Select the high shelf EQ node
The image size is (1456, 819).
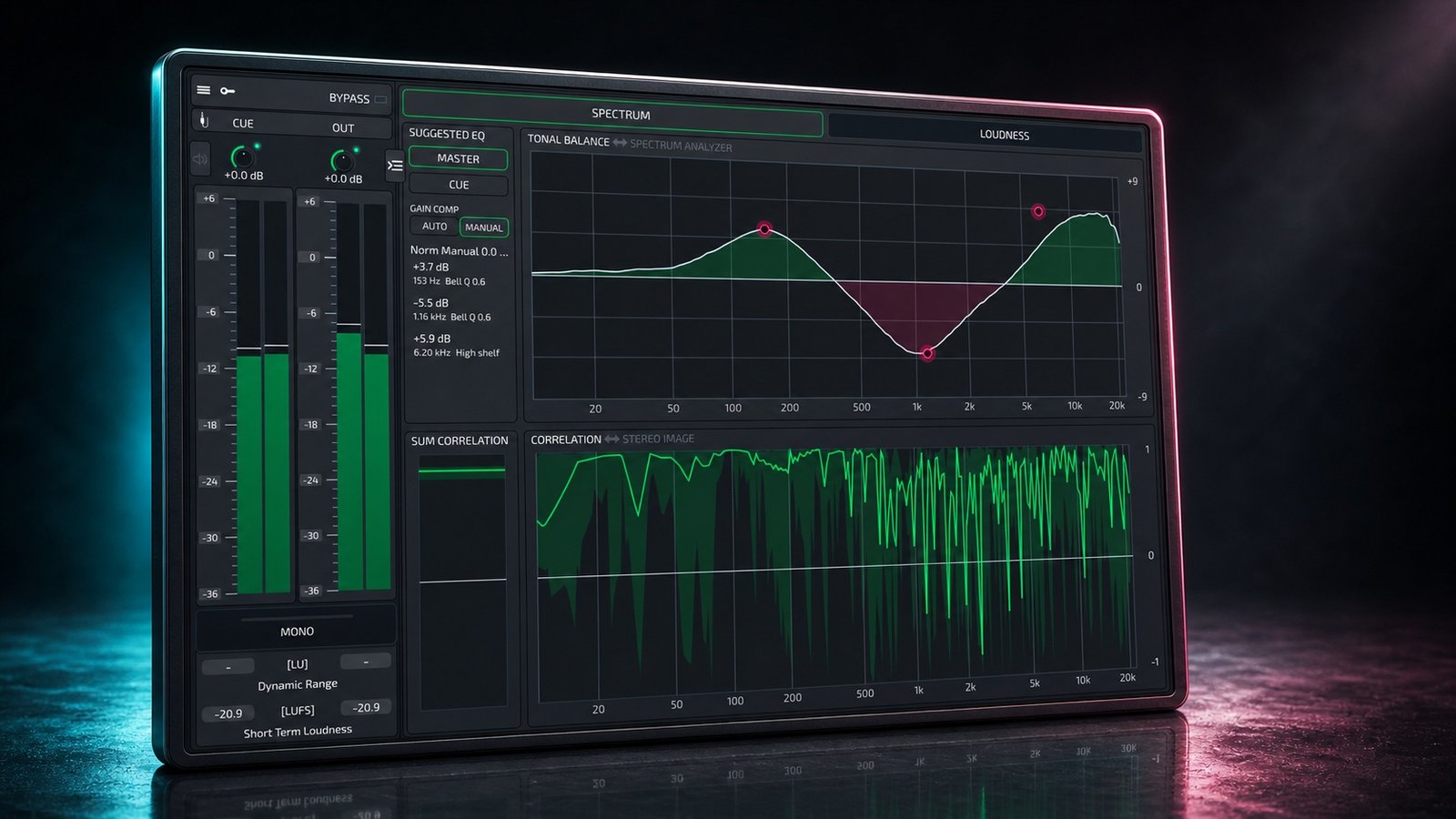point(1038,211)
